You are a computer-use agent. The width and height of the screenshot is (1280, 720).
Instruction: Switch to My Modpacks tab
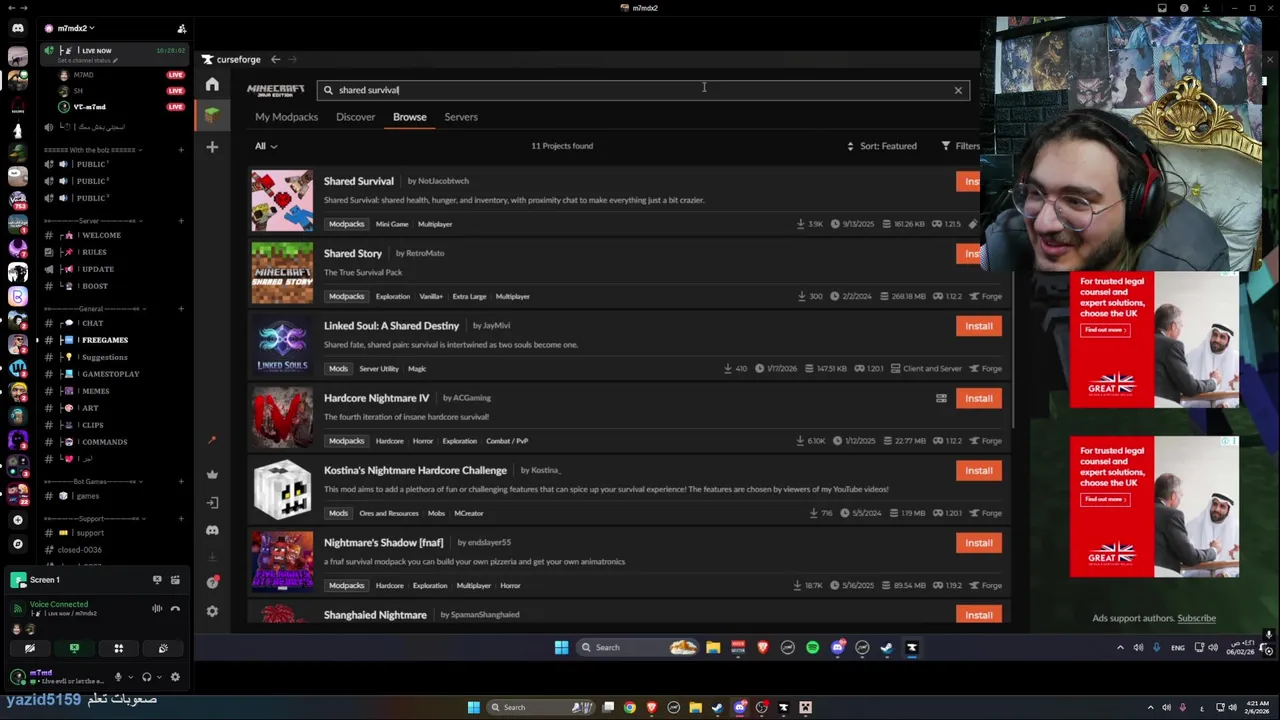[x=286, y=117]
